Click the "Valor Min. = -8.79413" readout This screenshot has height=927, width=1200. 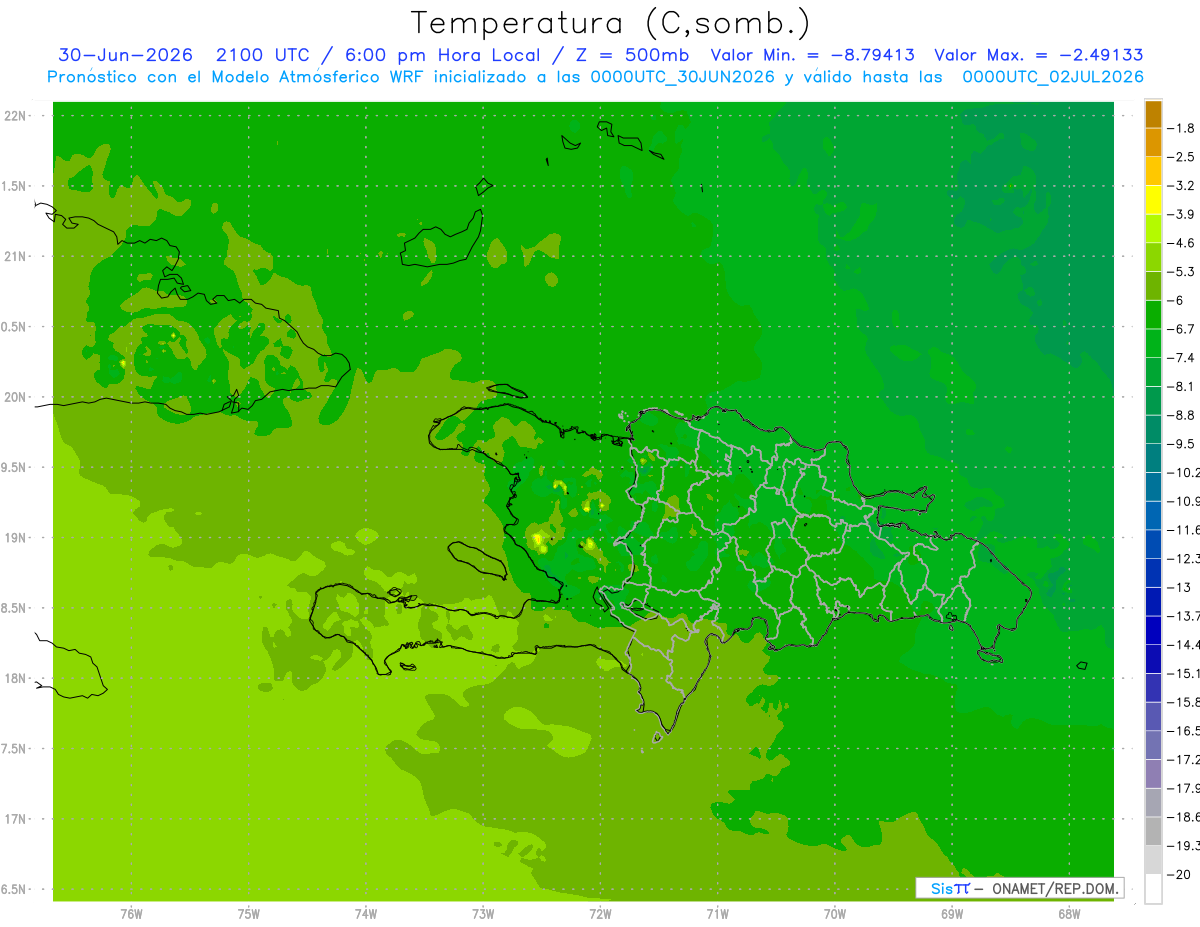click(x=812, y=55)
